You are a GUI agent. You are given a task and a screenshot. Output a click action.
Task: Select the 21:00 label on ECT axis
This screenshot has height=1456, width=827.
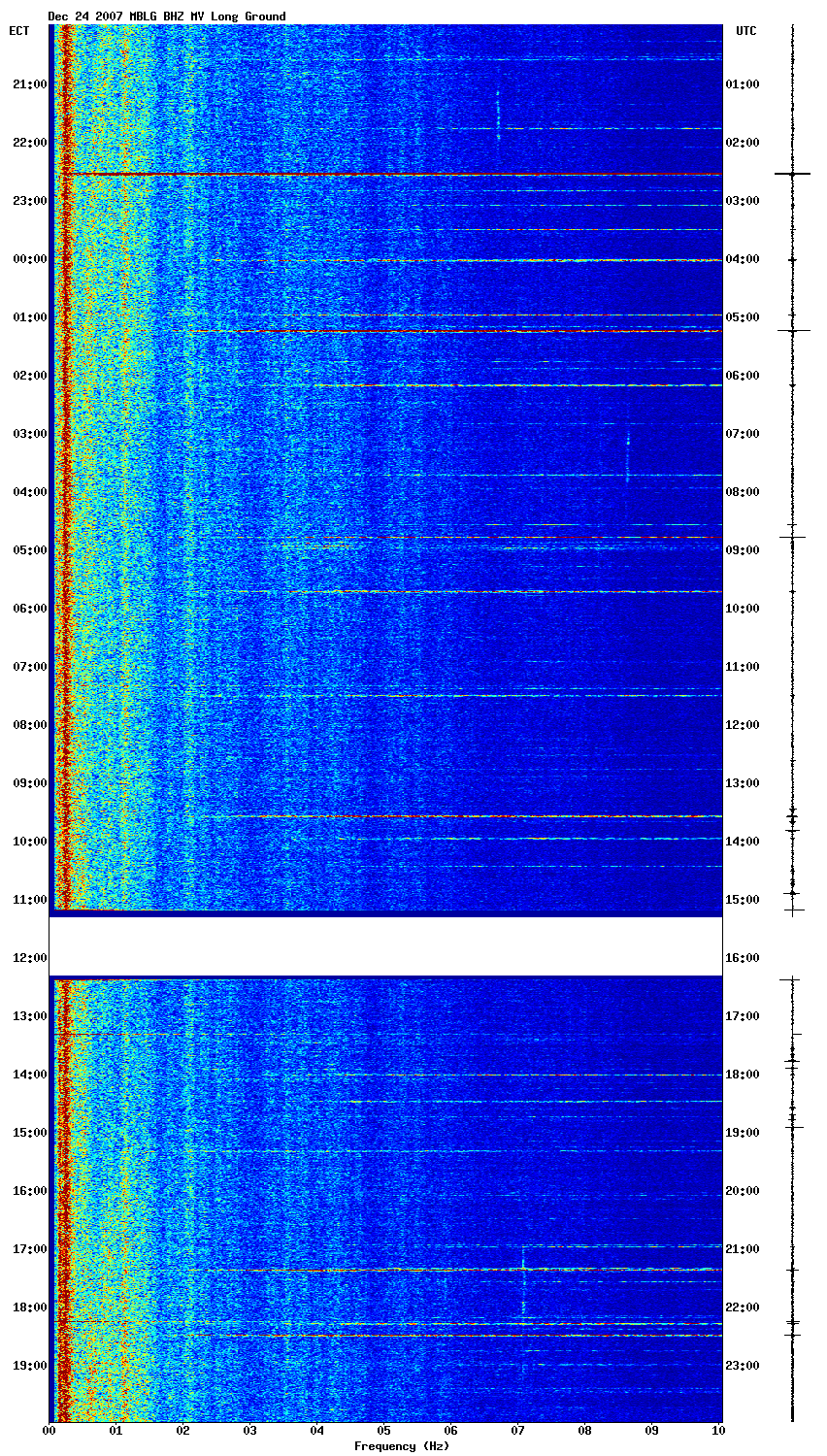click(x=30, y=84)
